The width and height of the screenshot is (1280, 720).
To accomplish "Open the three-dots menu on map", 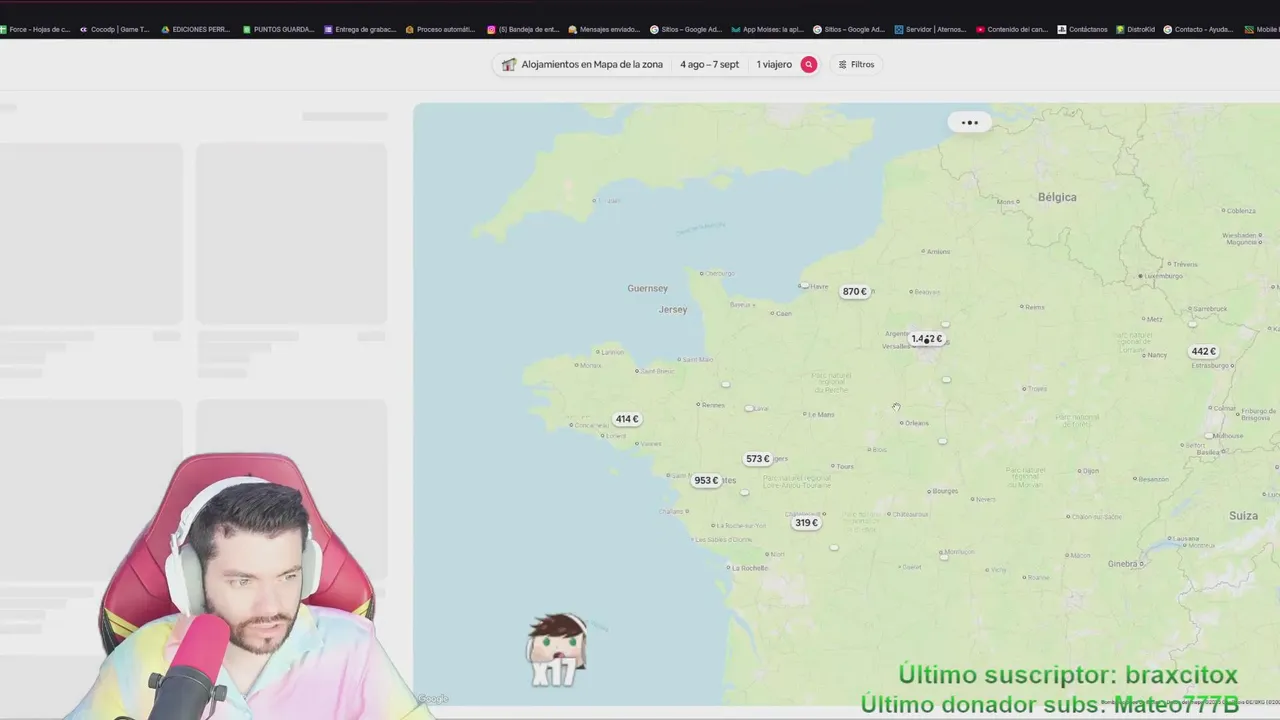I will pyautogui.click(x=969, y=122).
